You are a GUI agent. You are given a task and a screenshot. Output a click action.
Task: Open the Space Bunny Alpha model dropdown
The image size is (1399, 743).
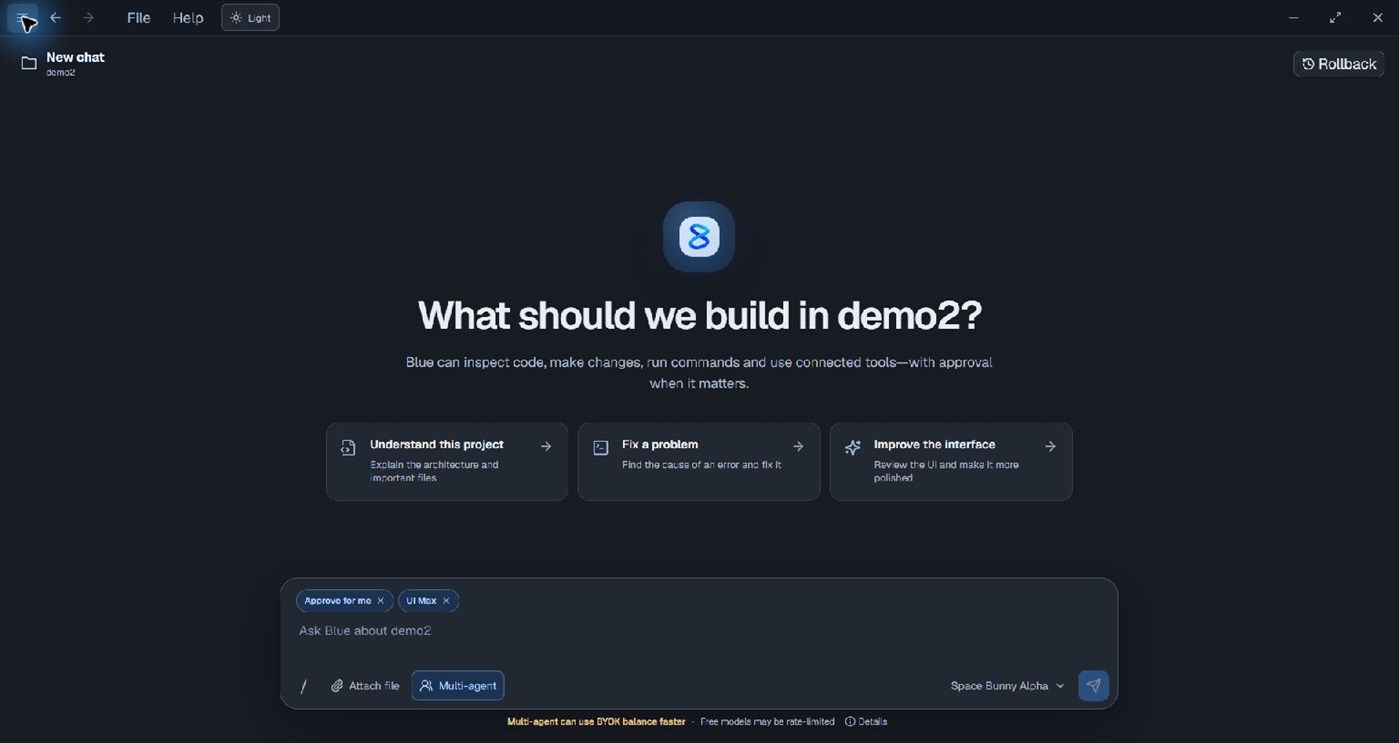(x=1008, y=686)
